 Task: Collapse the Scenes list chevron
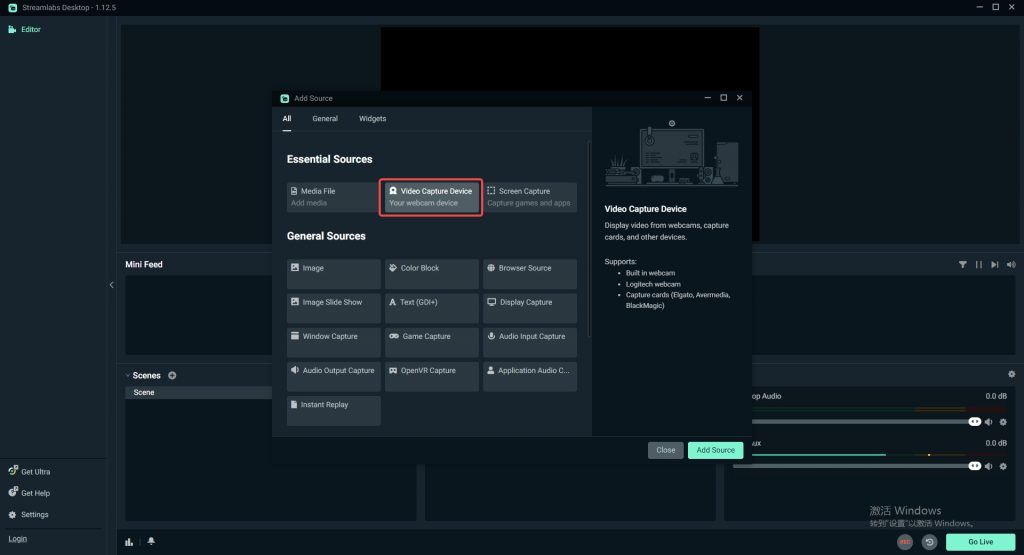[127, 375]
